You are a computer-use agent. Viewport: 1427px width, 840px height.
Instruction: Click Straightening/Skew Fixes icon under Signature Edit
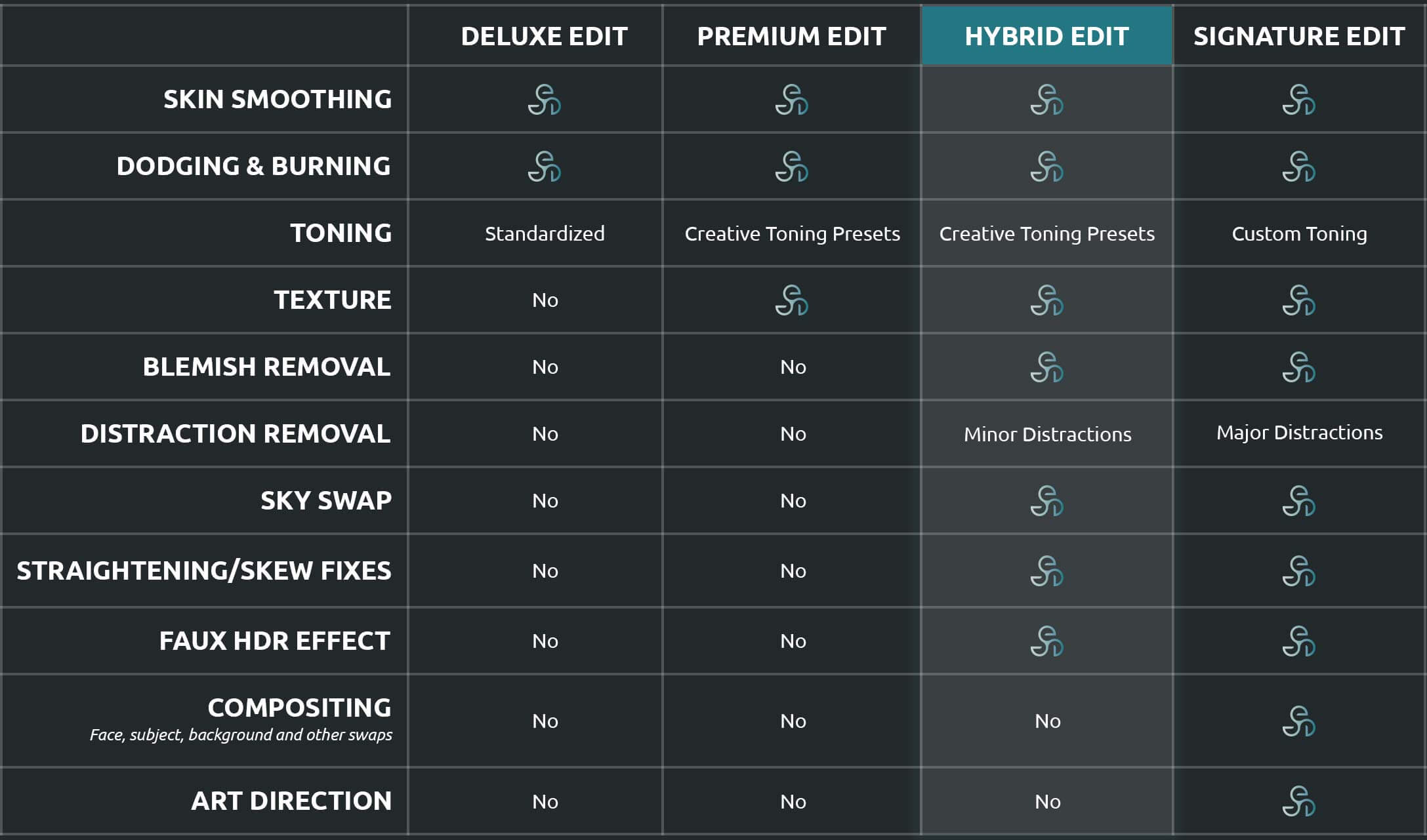point(1299,571)
